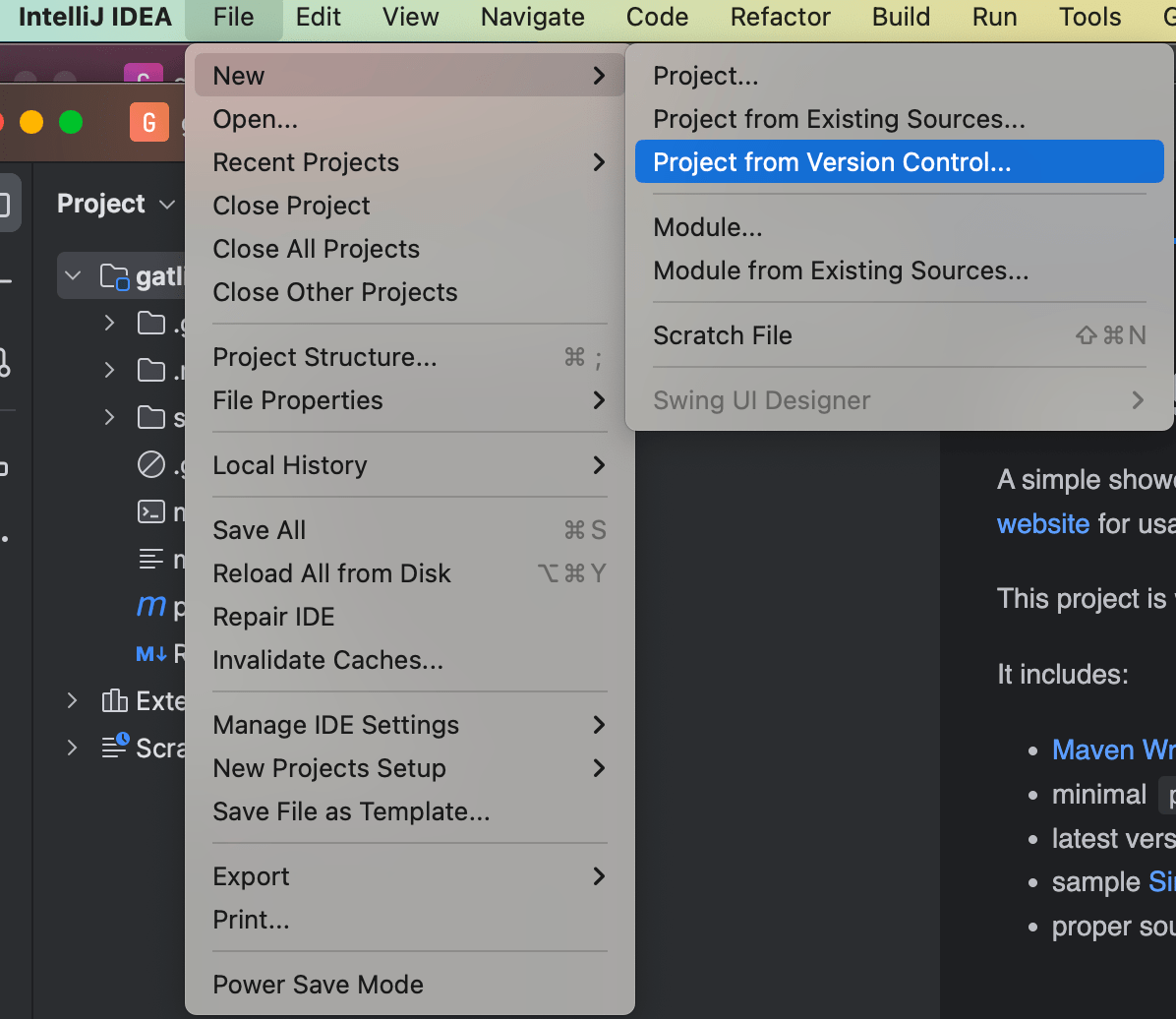Click the Project tool window icon in sidebar
Viewport: 1176px width, 1019px height.
[5, 202]
